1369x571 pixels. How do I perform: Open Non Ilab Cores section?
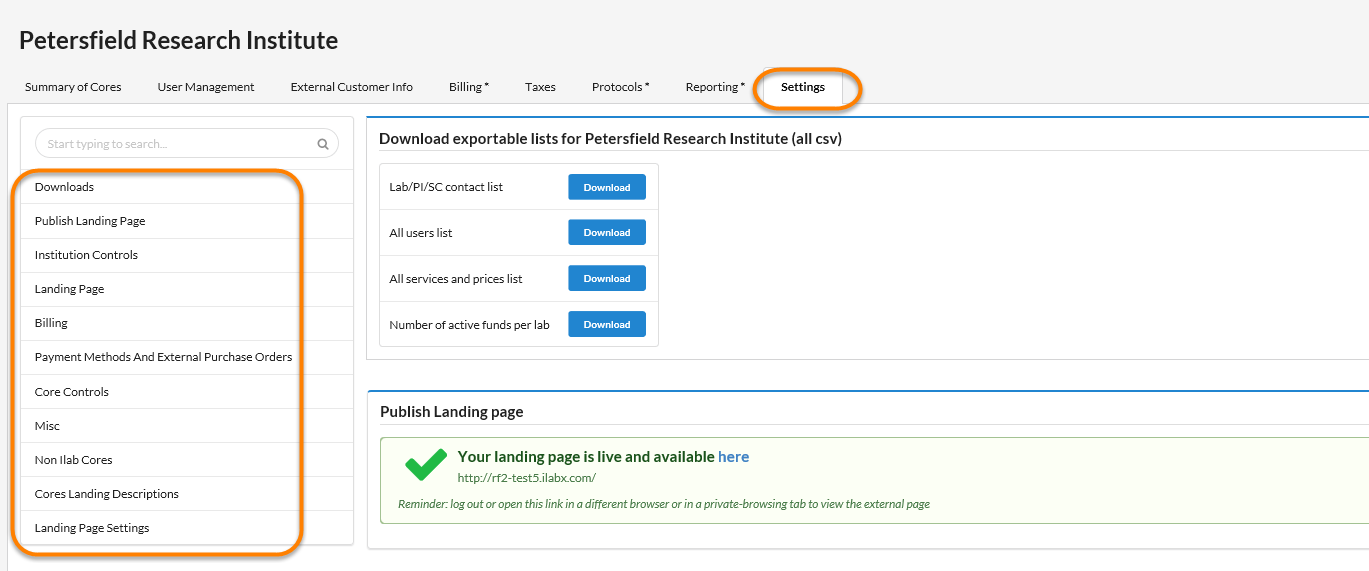pyautogui.click(x=74, y=460)
